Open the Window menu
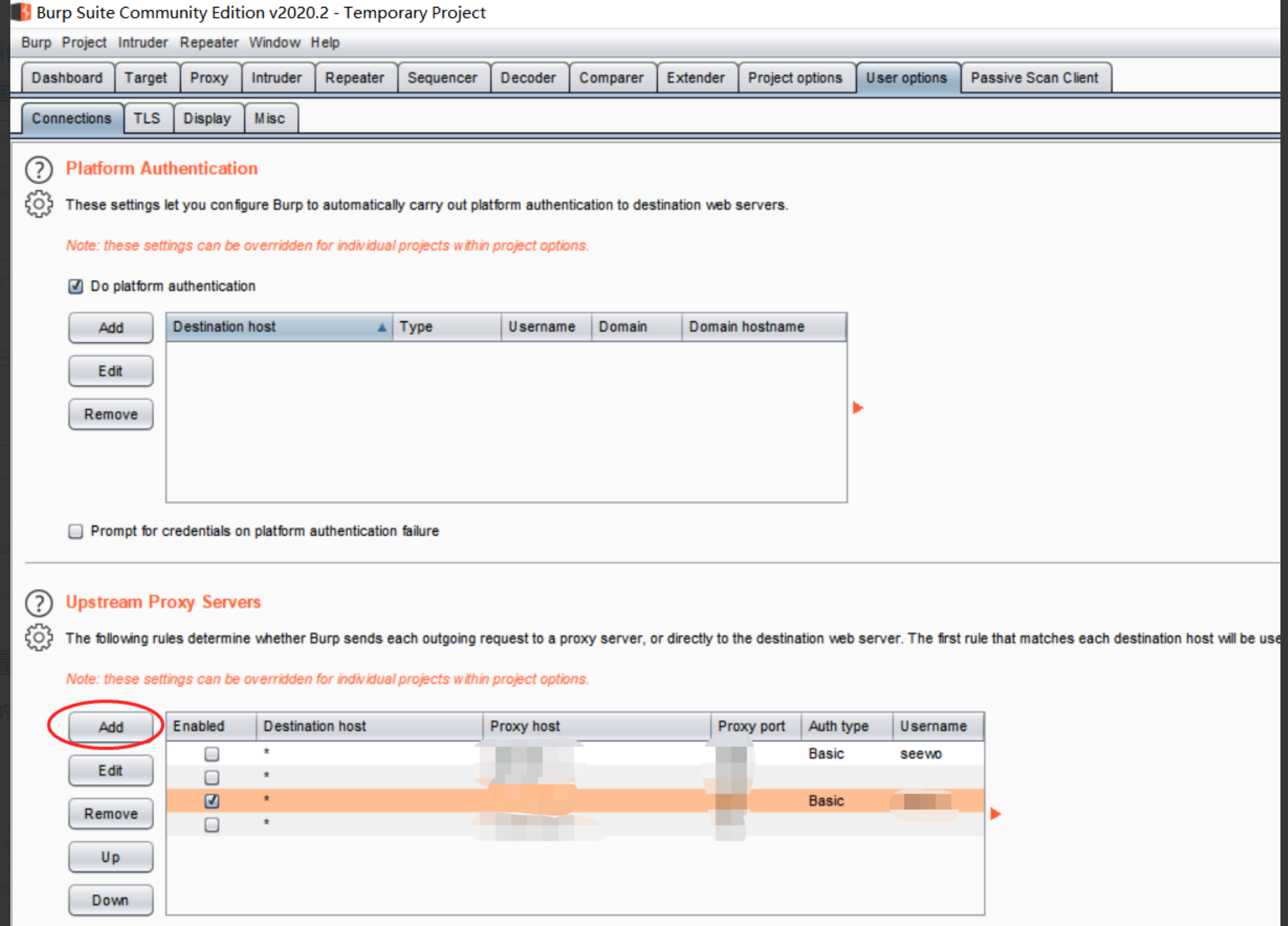Screen dimensions: 1288x926 (x=275, y=43)
